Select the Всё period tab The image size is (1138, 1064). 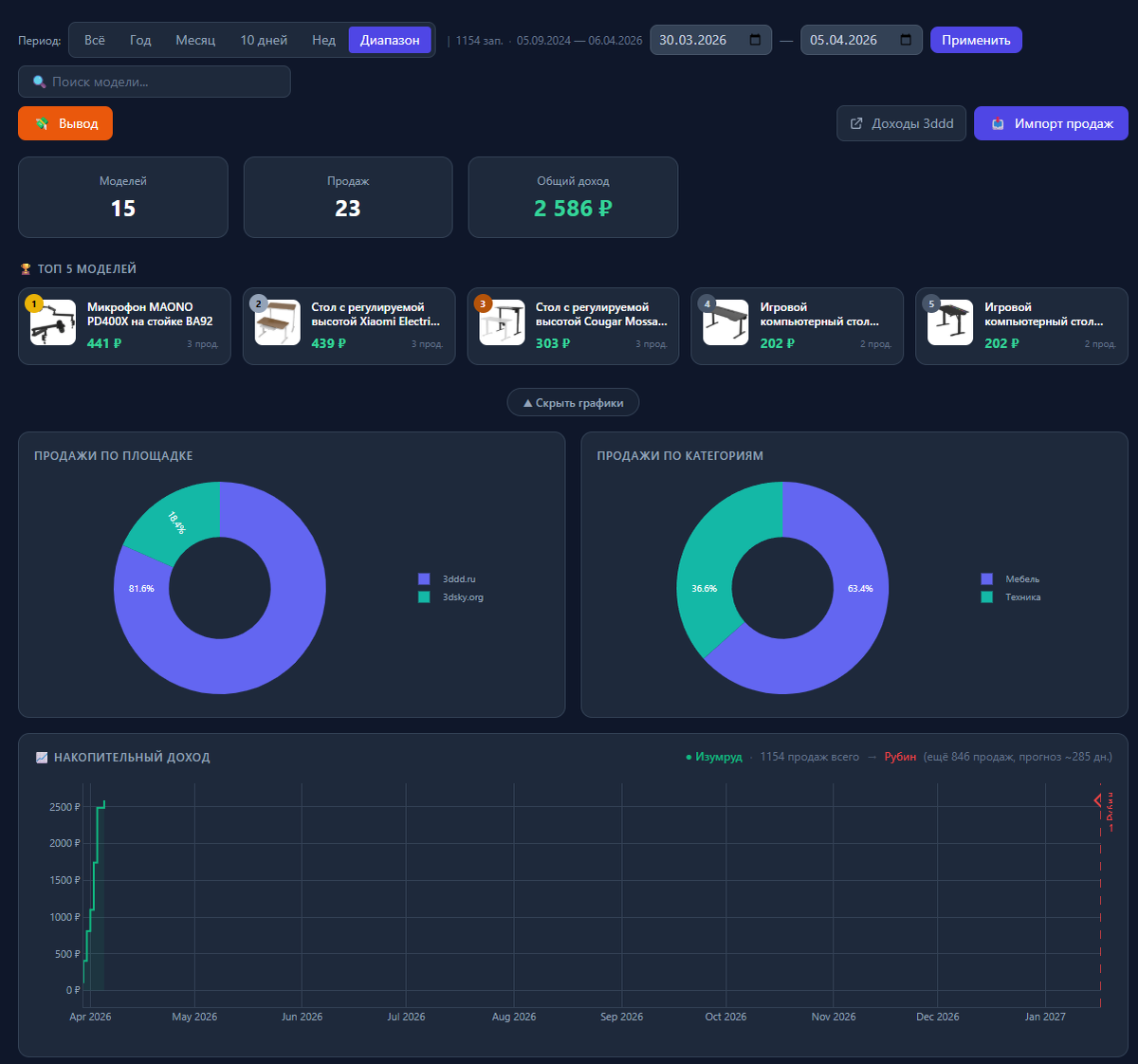pos(95,40)
